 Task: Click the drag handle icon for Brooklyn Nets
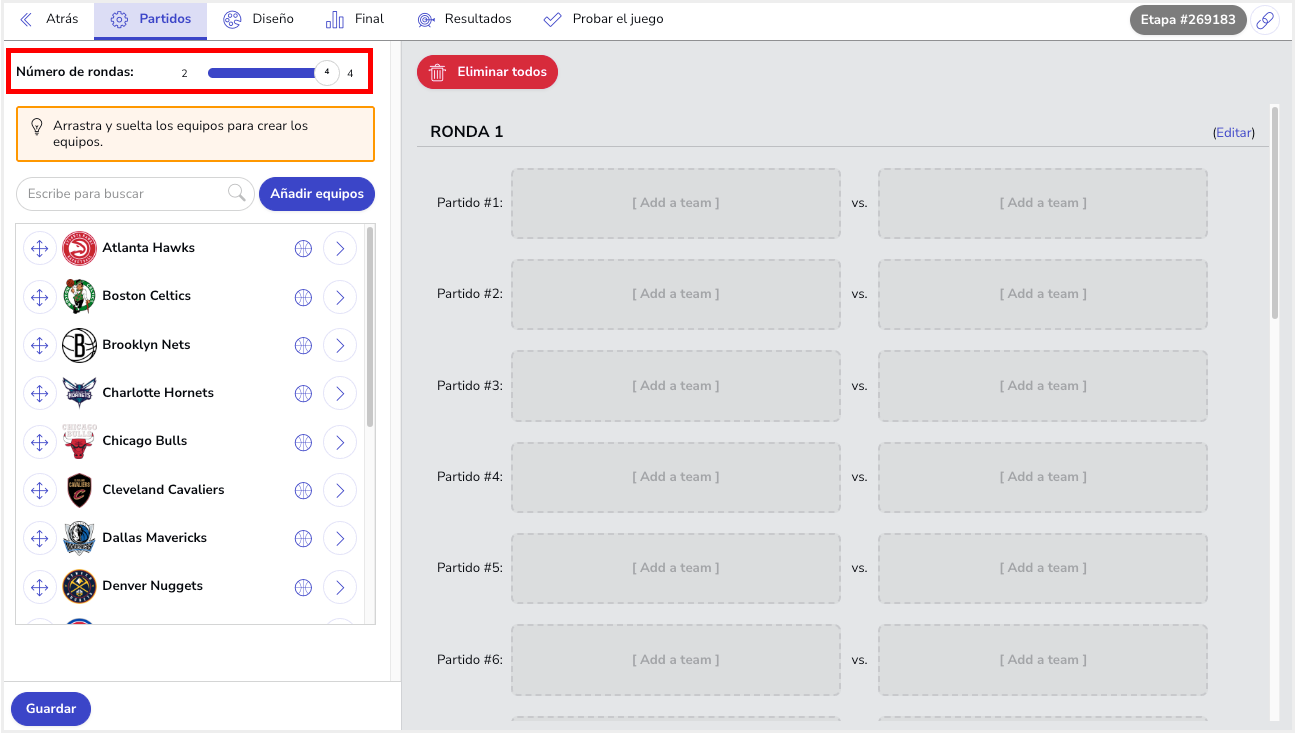[40, 345]
